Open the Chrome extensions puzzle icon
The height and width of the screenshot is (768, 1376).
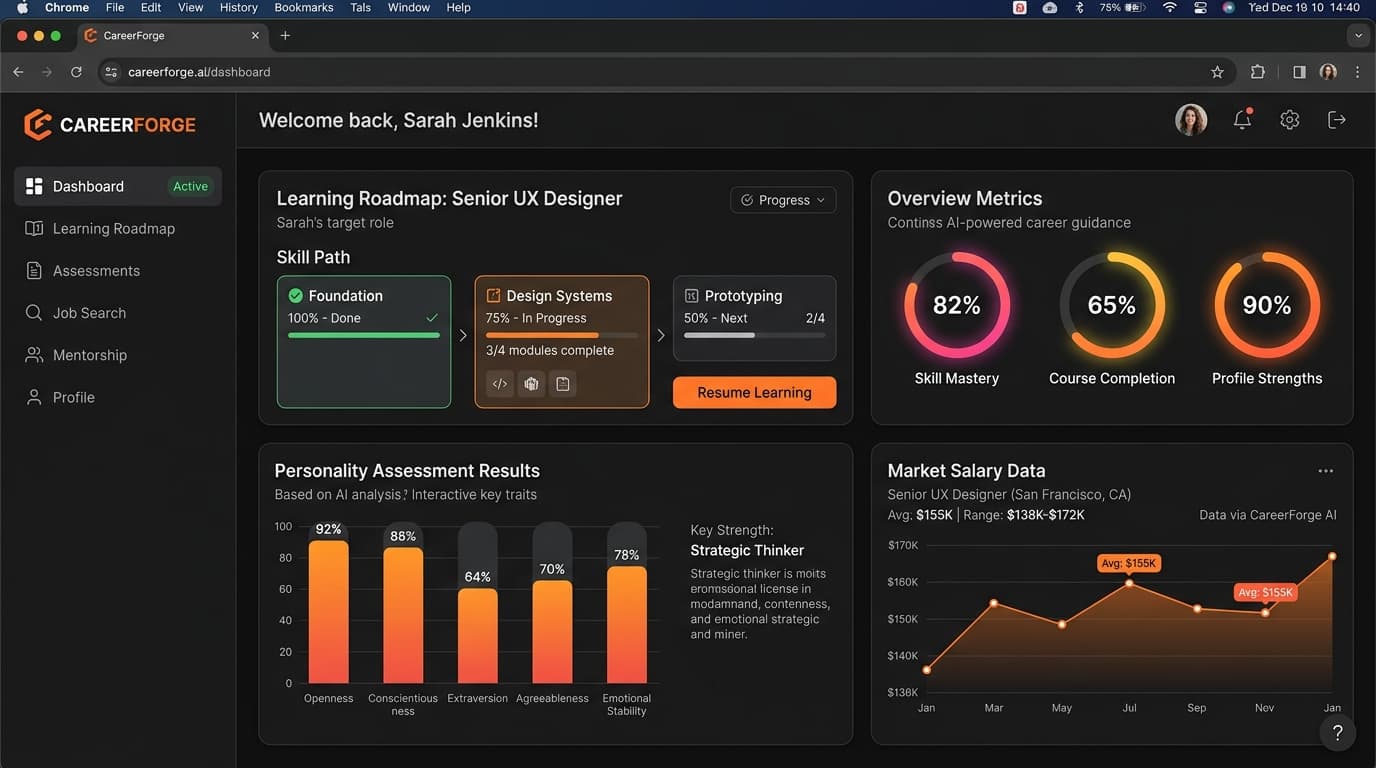point(1258,72)
